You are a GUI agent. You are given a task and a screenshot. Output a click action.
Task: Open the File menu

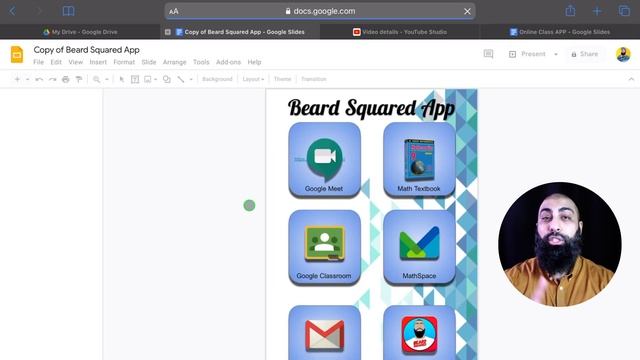coord(38,62)
